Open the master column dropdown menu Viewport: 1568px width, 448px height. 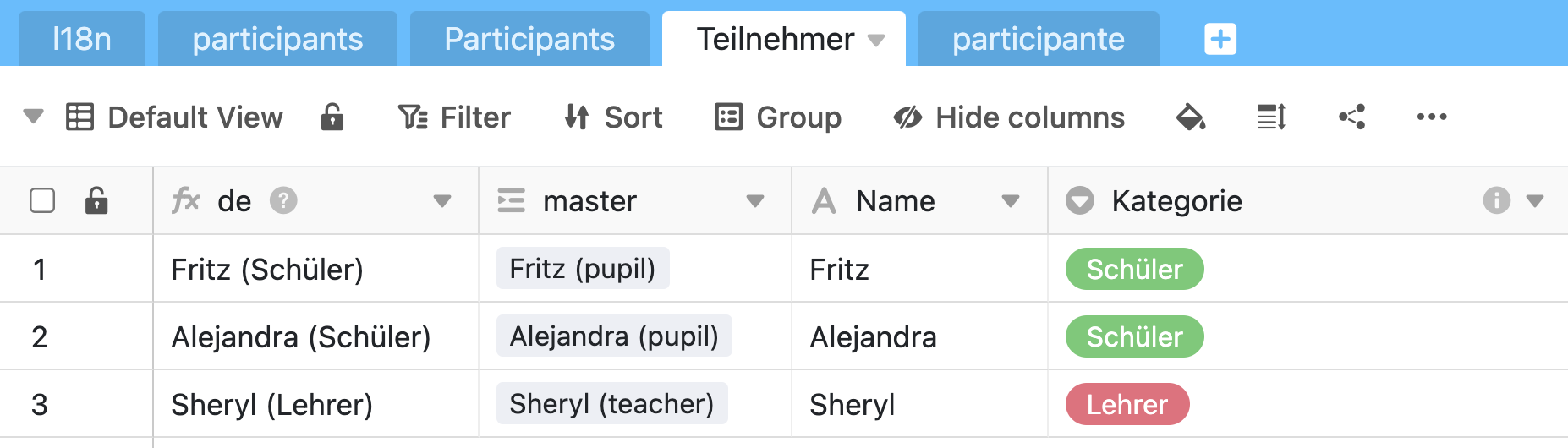(754, 201)
